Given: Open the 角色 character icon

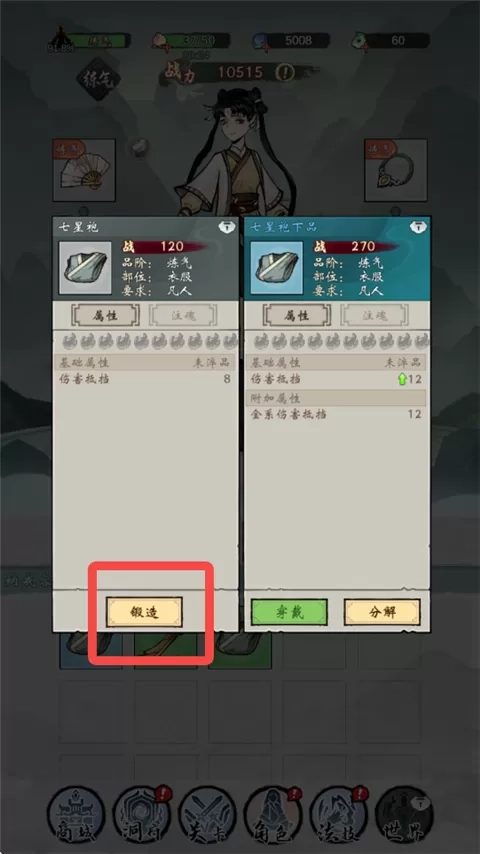Looking at the screenshot, I should [x=272, y=814].
